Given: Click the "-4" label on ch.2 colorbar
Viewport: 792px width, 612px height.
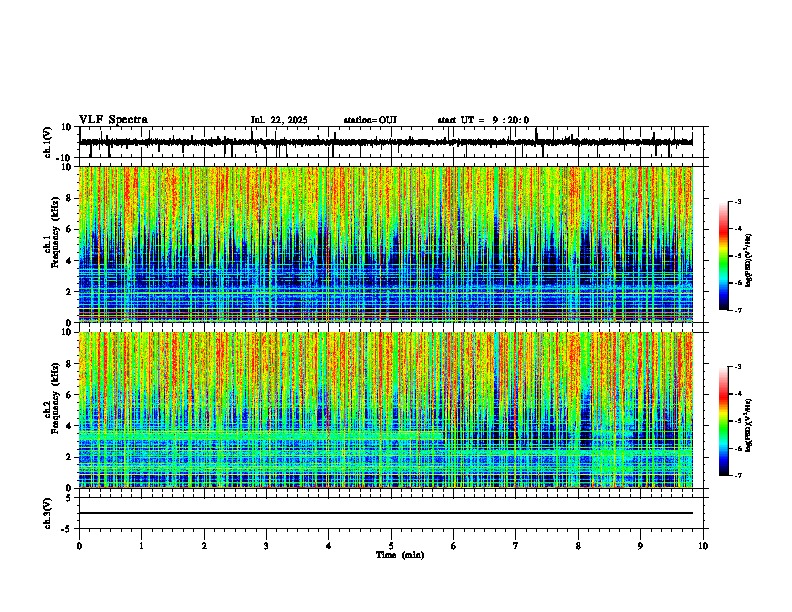Looking at the screenshot, I should [738, 394].
